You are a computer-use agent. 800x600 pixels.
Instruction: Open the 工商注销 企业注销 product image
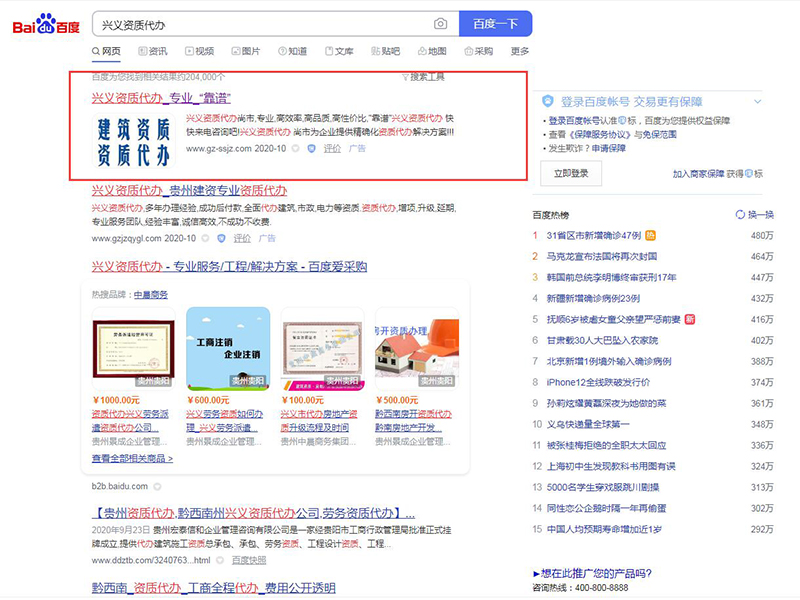coord(228,349)
